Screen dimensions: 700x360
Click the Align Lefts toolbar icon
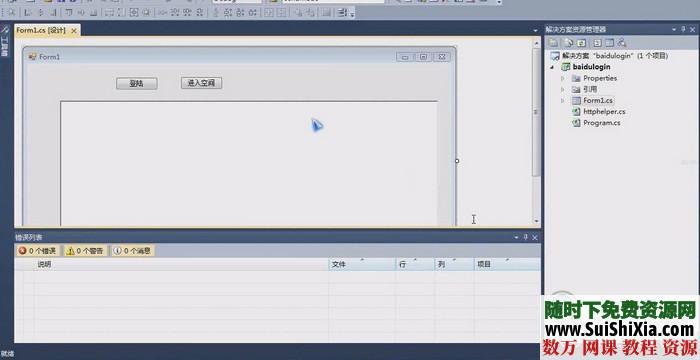[x=28, y=13]
